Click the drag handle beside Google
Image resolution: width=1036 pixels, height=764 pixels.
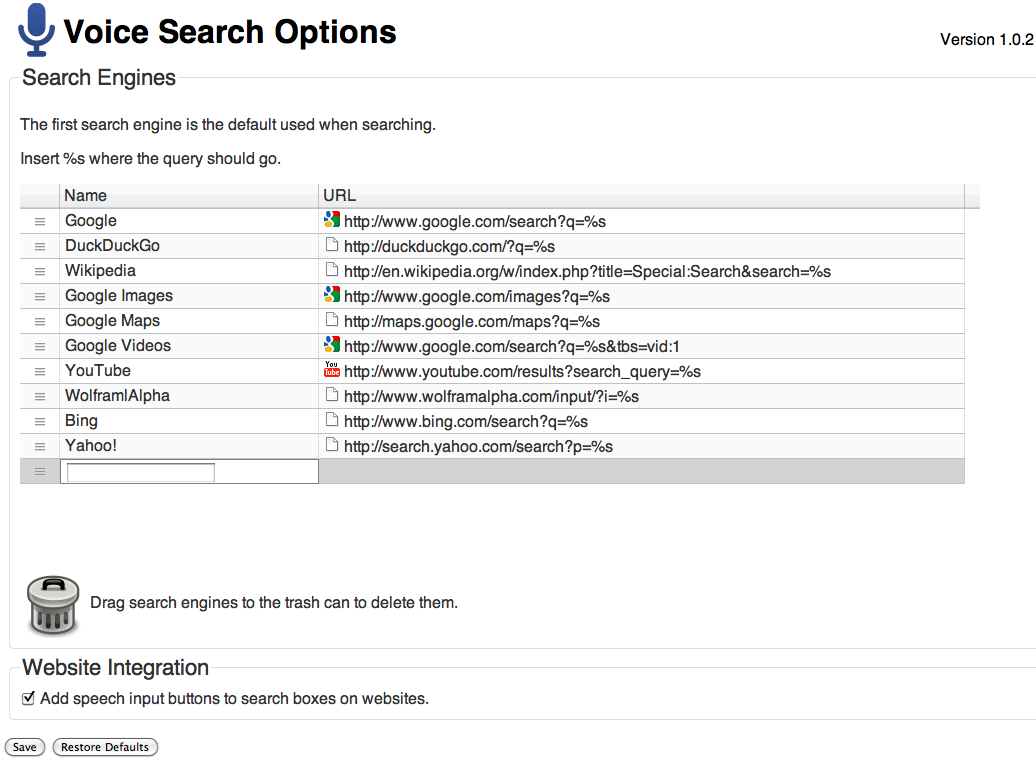[38, 220]
